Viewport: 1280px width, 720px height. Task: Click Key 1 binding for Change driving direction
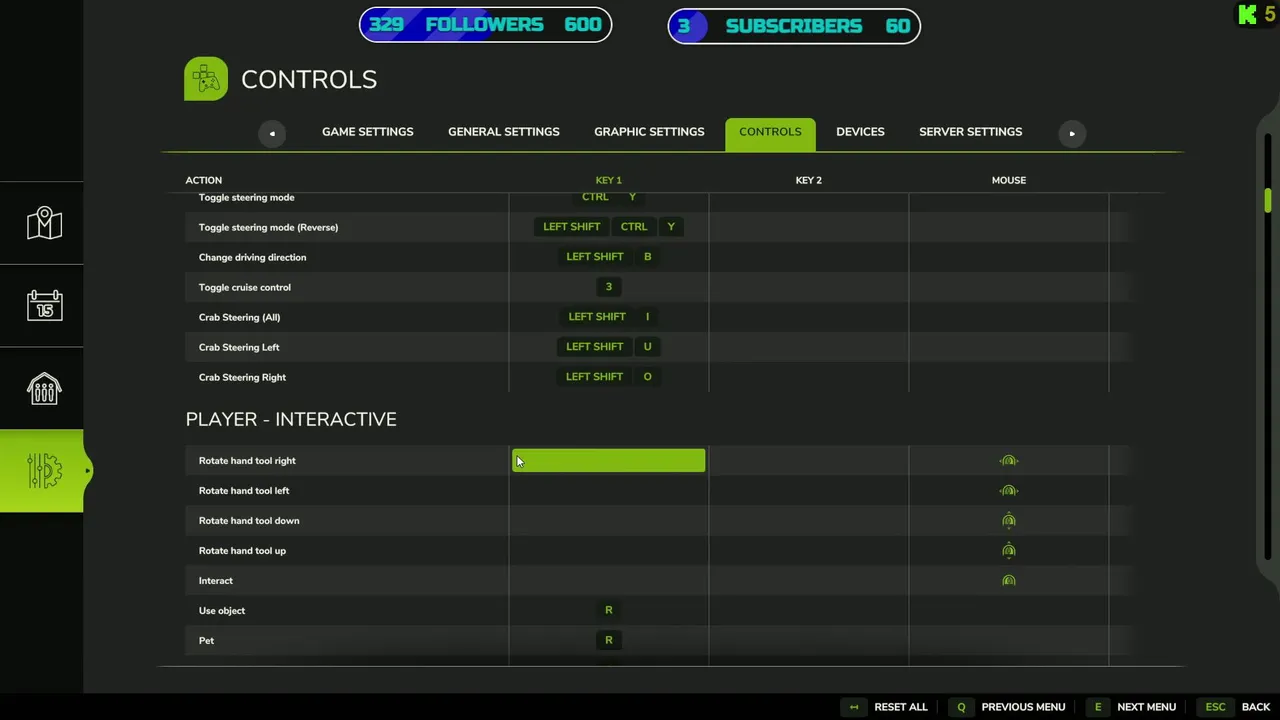pyautogui.click(x=609, y=257)
